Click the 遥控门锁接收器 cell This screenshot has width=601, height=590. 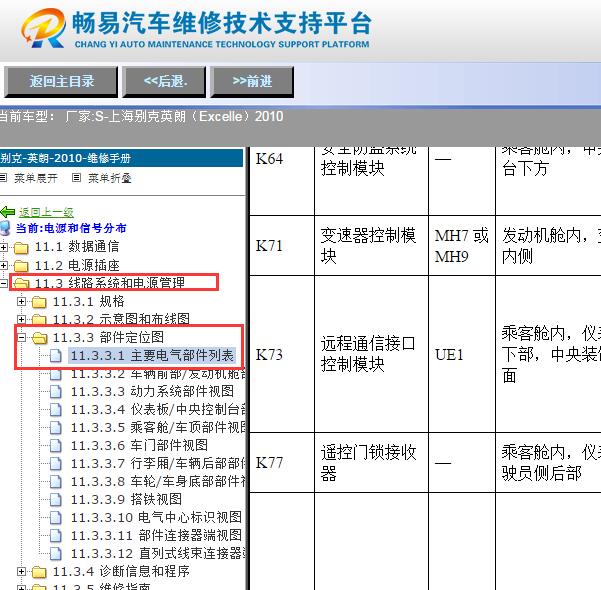point(371,463)
